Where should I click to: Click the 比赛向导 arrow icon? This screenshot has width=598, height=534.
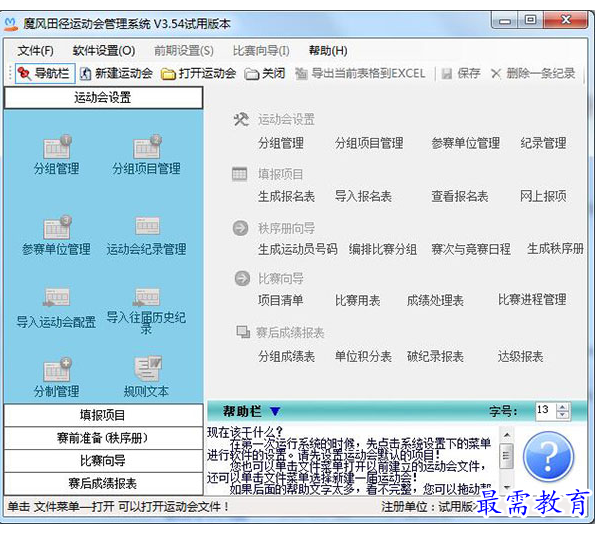tap(242, 278)
